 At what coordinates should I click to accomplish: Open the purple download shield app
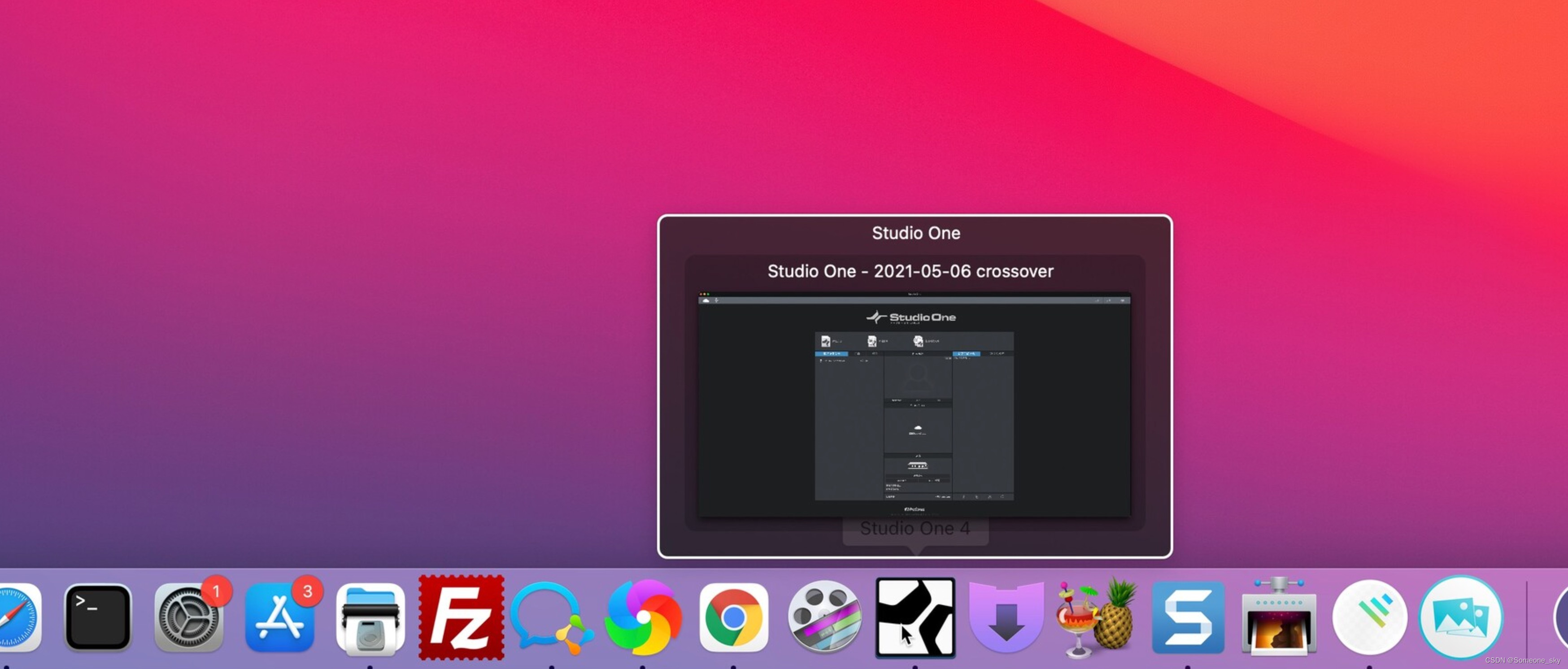click(1006, 617)
